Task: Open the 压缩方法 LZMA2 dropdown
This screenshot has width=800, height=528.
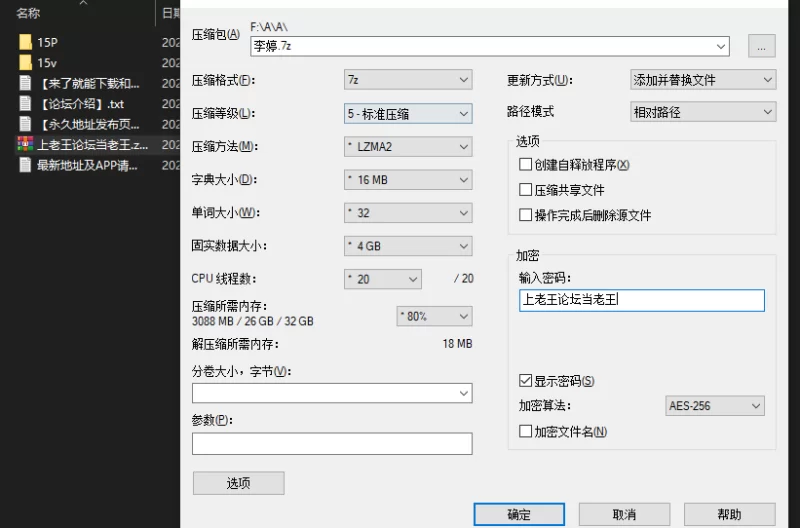Action: click(x=408, y=147)
